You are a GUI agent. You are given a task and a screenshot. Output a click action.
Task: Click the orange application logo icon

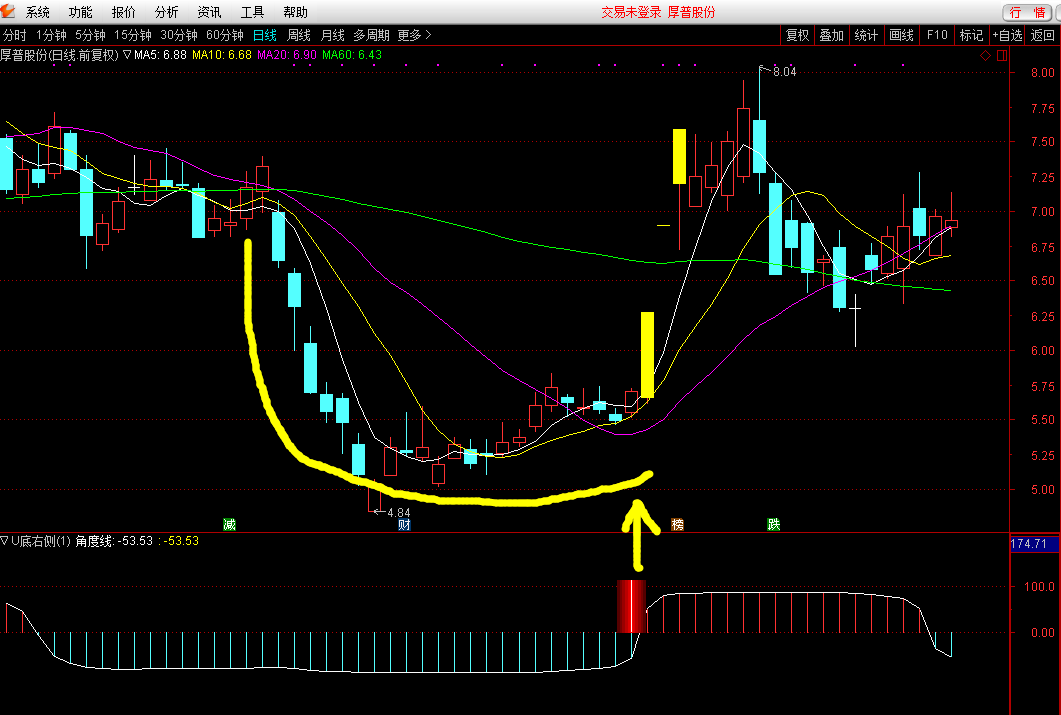8,11
